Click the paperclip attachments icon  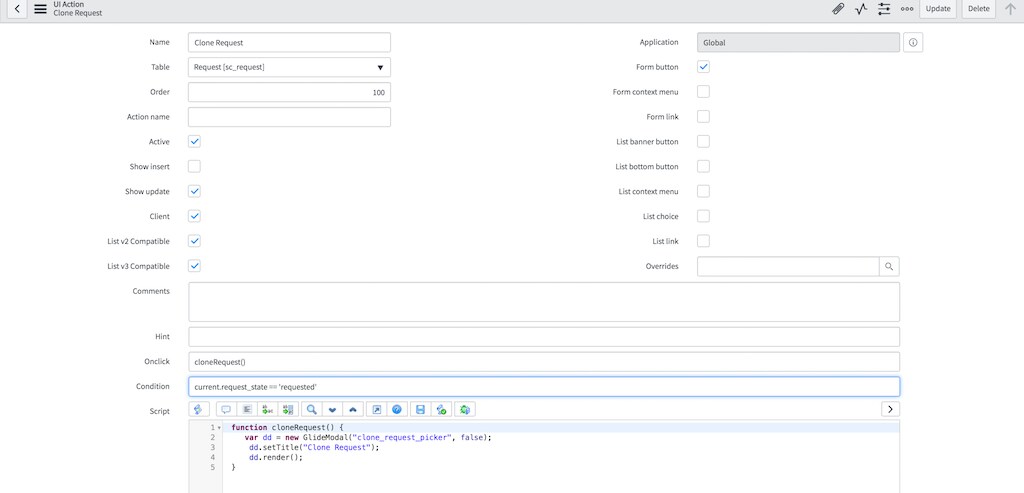838,9
